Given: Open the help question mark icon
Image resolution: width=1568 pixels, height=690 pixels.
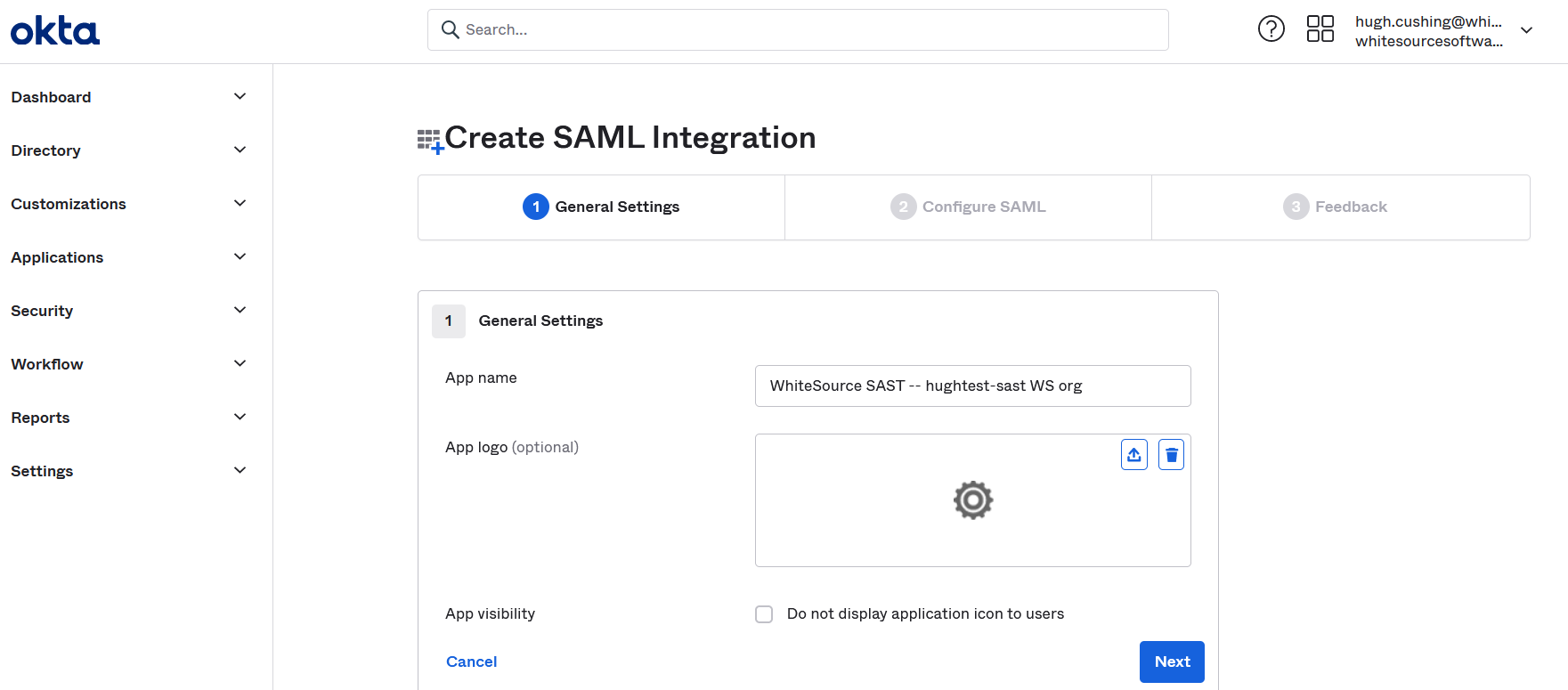Looking at the screenshot, I should [1271, 29].
